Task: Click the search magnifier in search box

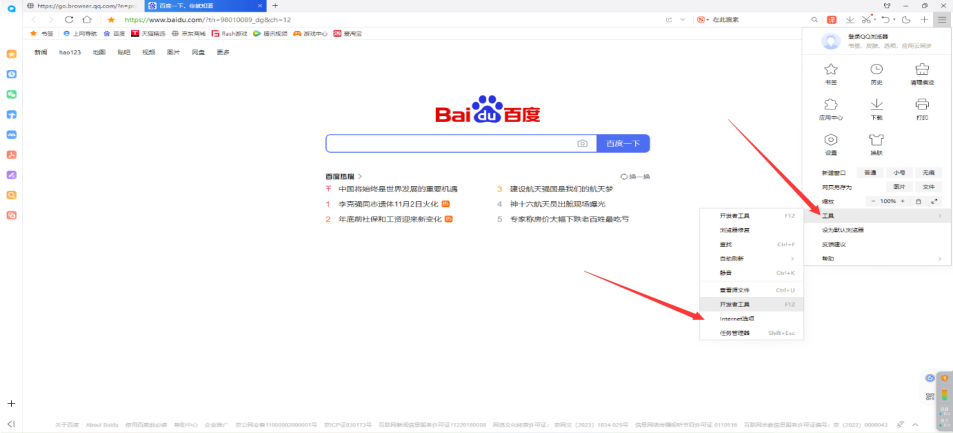Action: coord(814,19)
